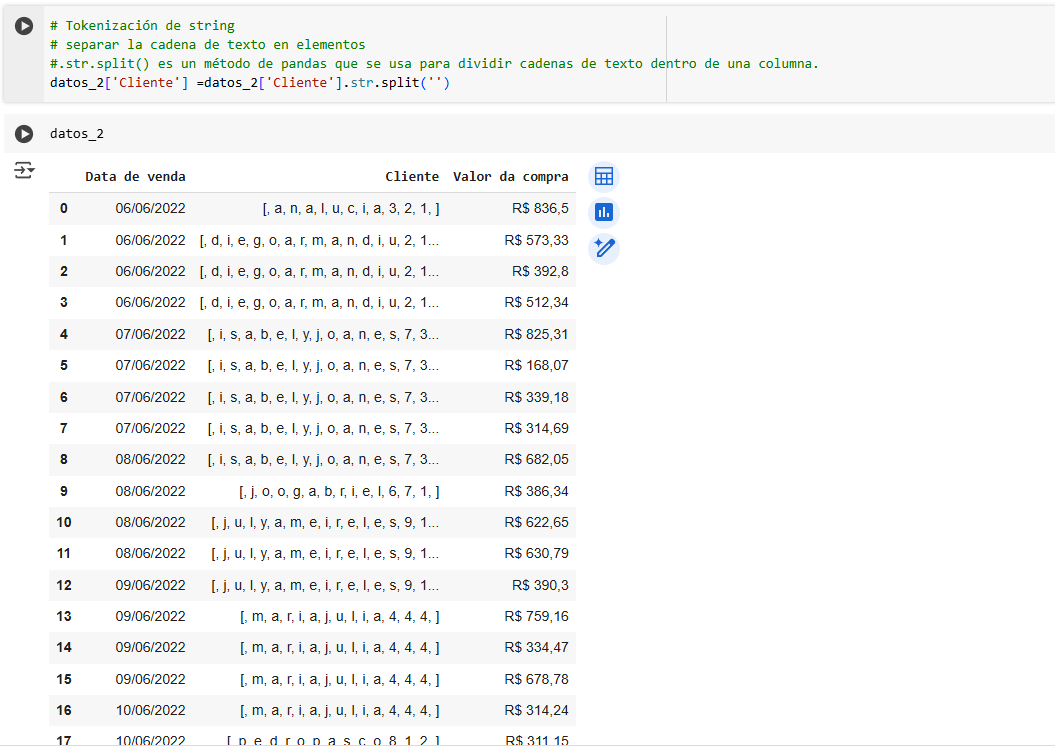Click the joao gabriel client list in row 9
Viewport: 1055px width, 751px height.
[339, 491]
